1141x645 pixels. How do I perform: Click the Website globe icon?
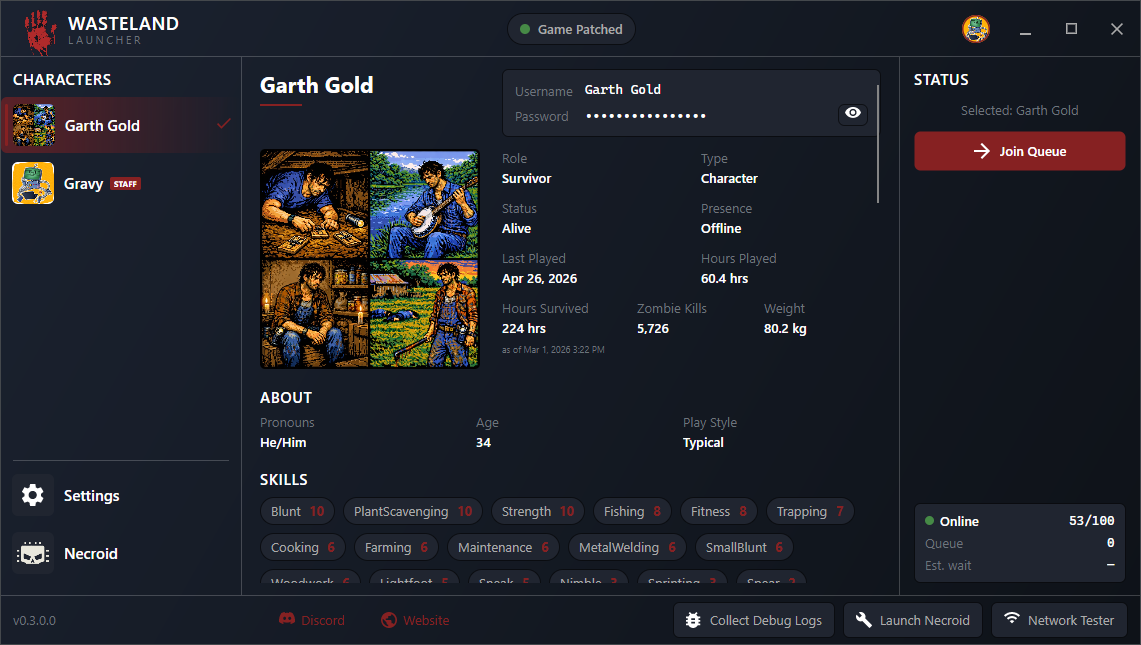pos(389,620)
